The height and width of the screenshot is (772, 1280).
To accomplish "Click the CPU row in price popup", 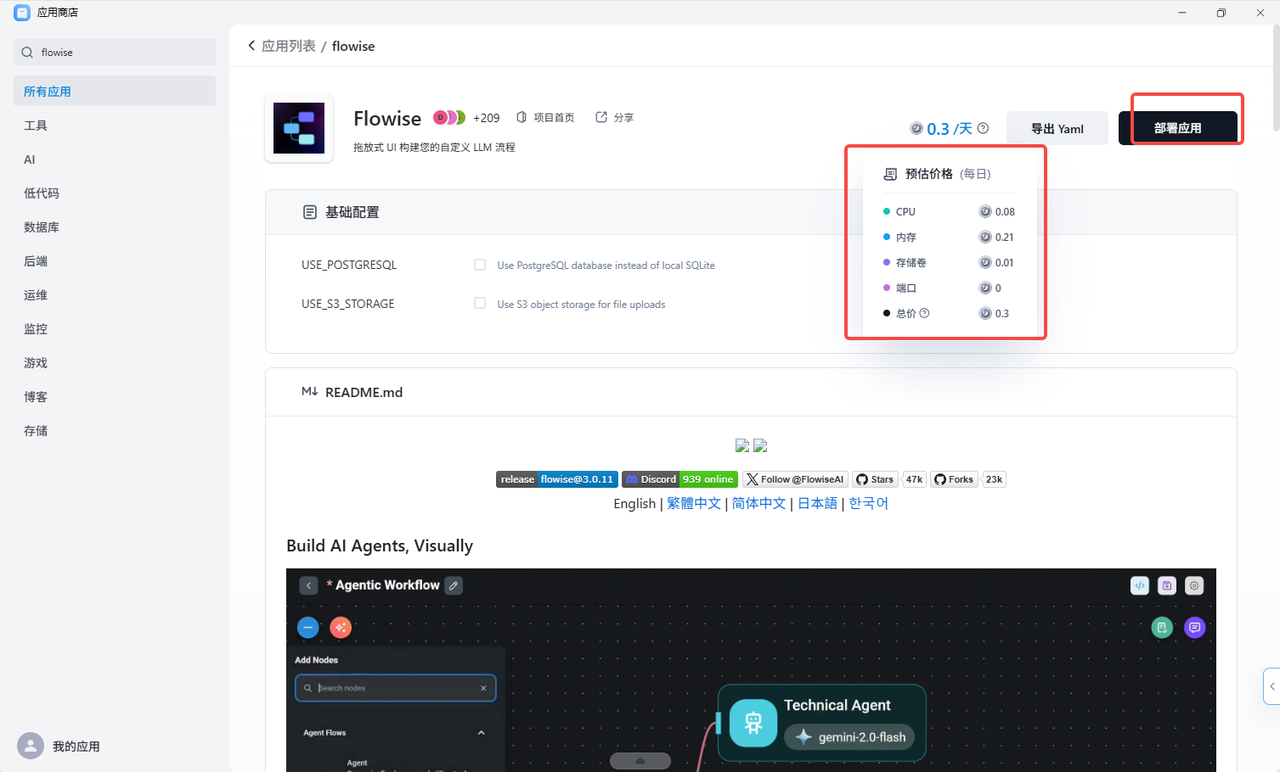I will [x=949, y=211].
